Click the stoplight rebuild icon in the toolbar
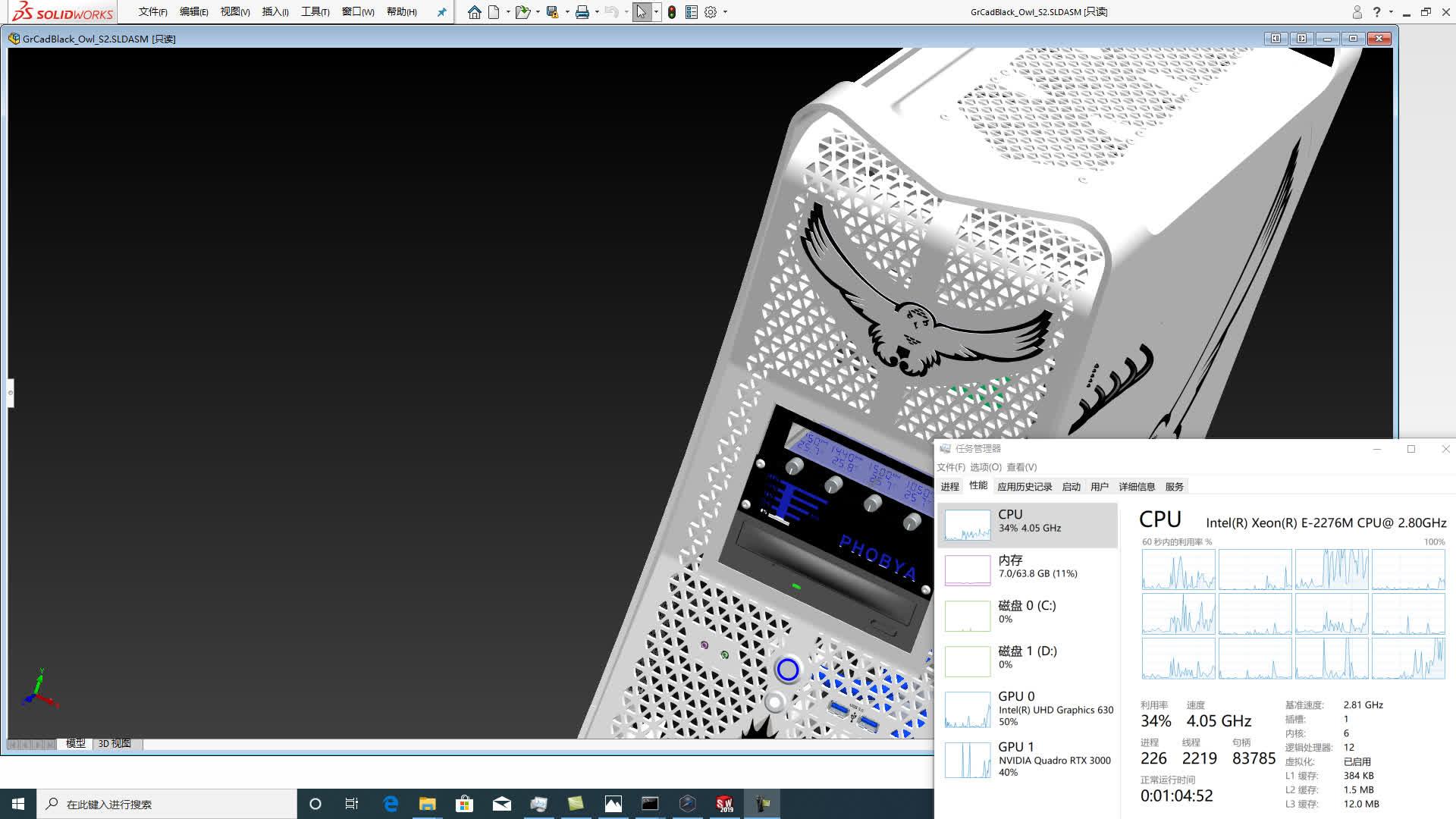Viewport: 1456px width, 819px height. (x=670, y=11)
